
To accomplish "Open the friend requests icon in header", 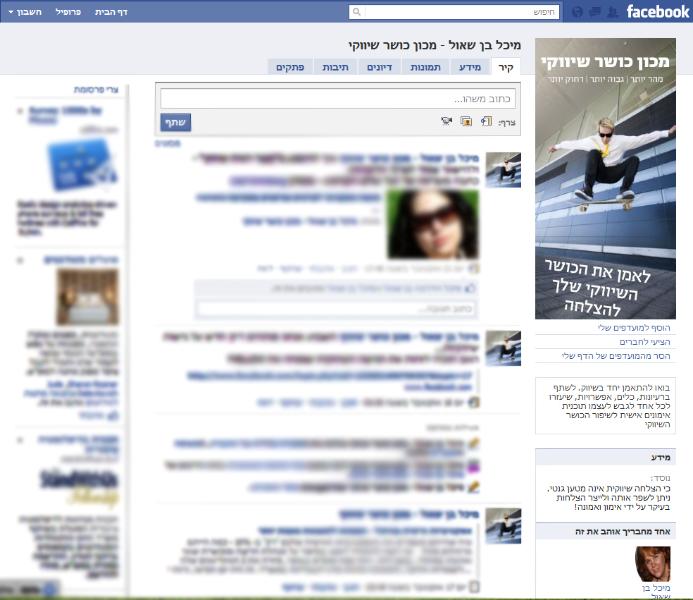I will pyautogui.click(x=611, y=12).
